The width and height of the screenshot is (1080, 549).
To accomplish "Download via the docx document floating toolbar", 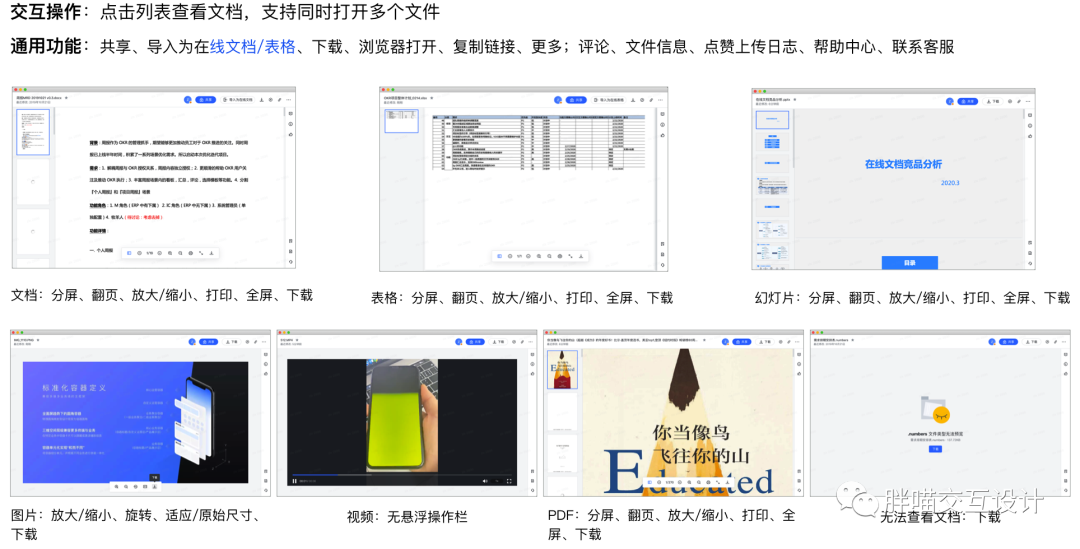I will click(211, 253).
